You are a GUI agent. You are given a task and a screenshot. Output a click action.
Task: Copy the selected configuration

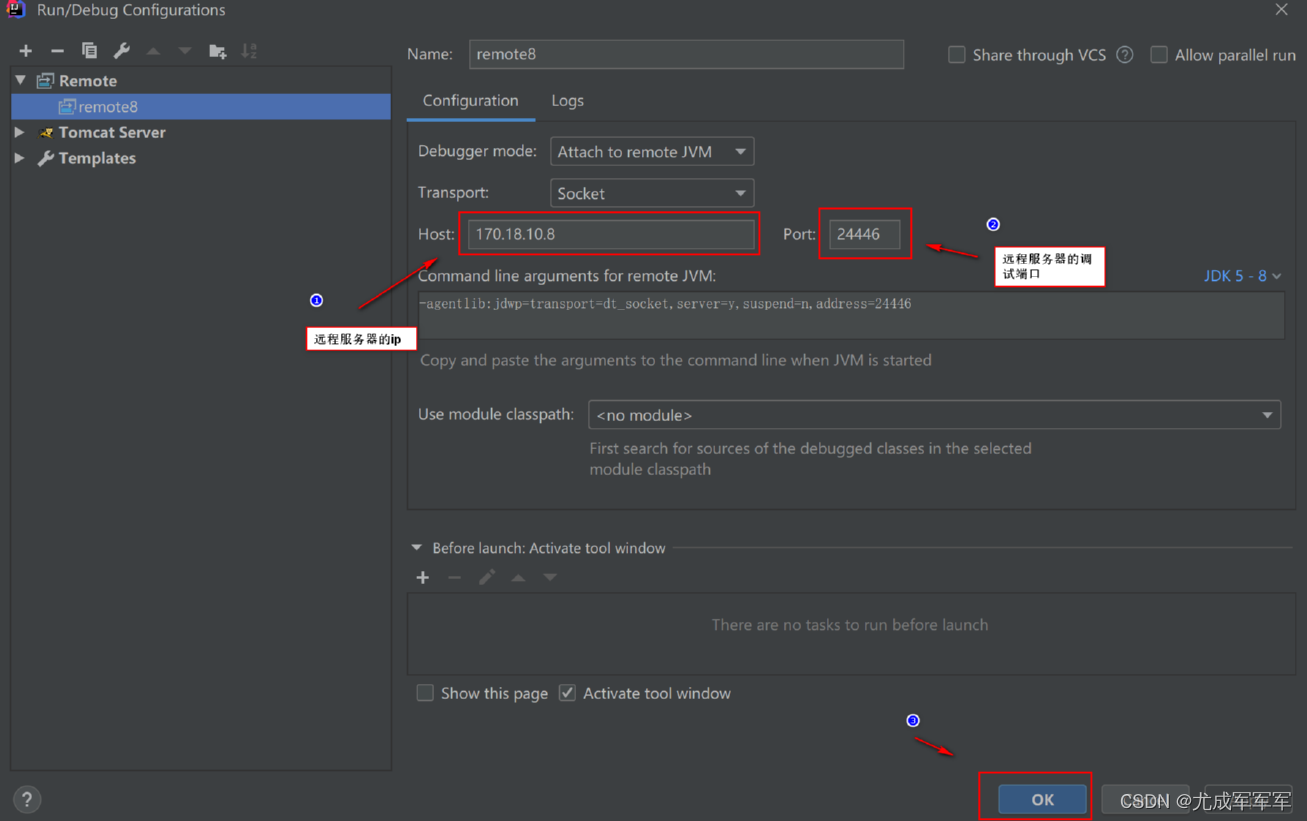tap(89, 51)
